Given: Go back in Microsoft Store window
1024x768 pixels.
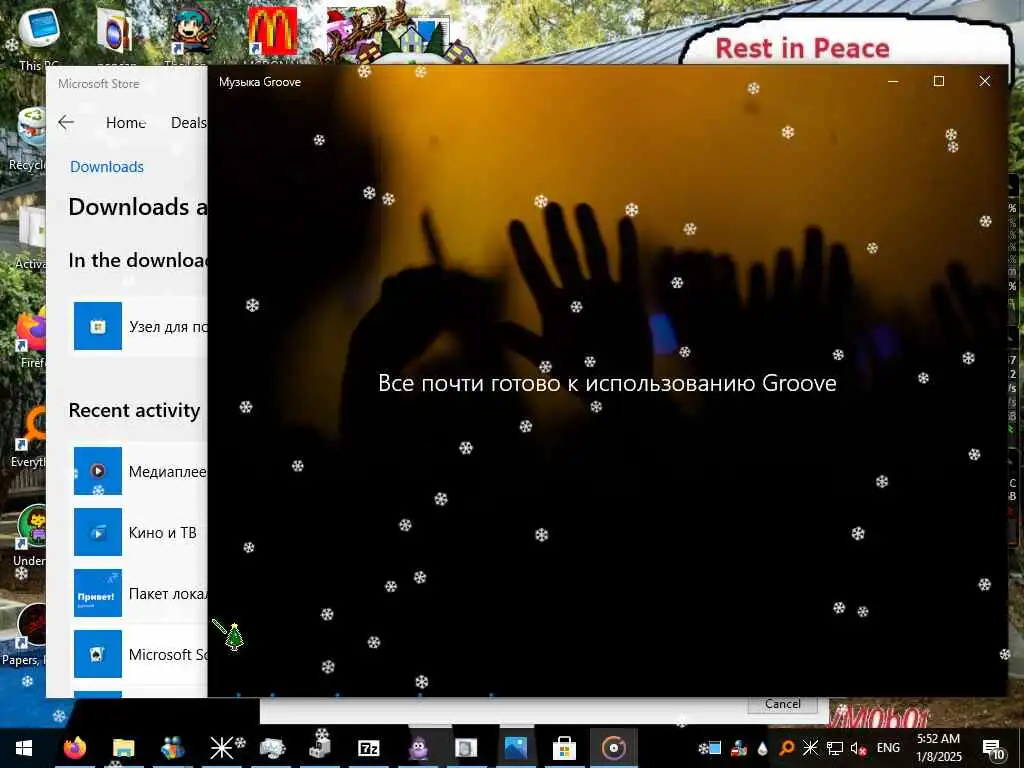Looking at the screenshot, I should click(x=66, y=122).
